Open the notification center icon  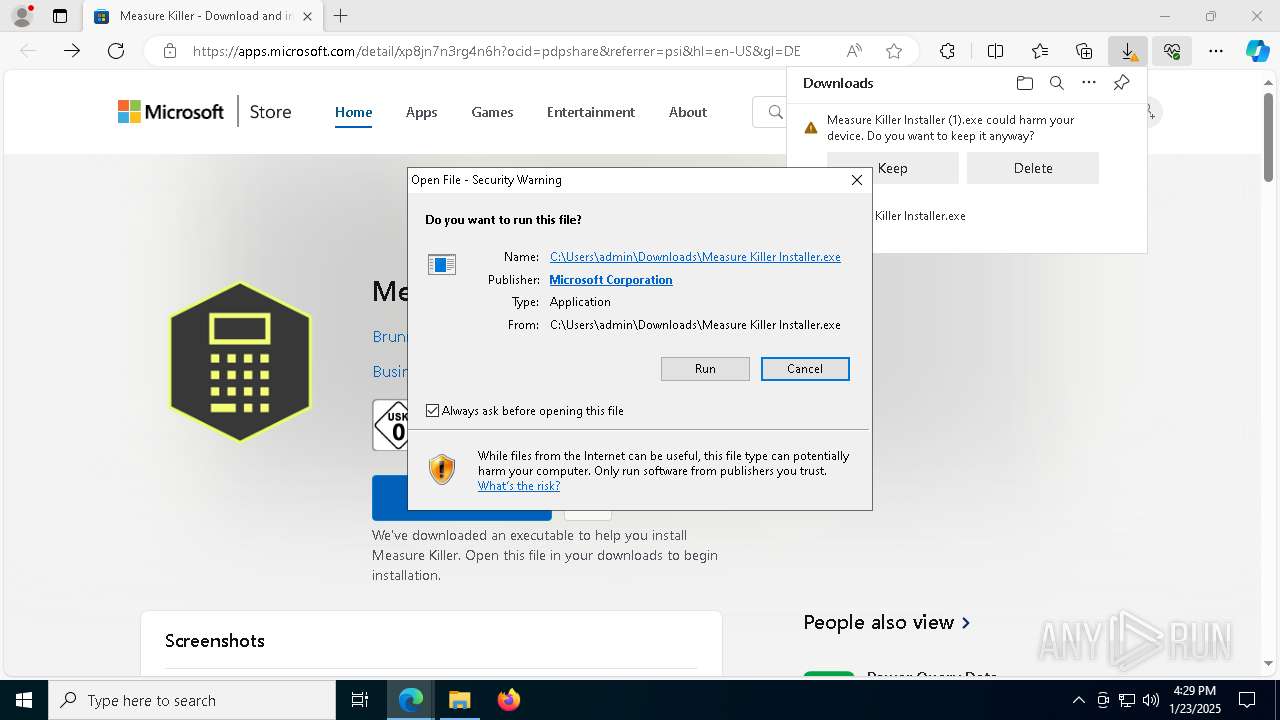1248,700
